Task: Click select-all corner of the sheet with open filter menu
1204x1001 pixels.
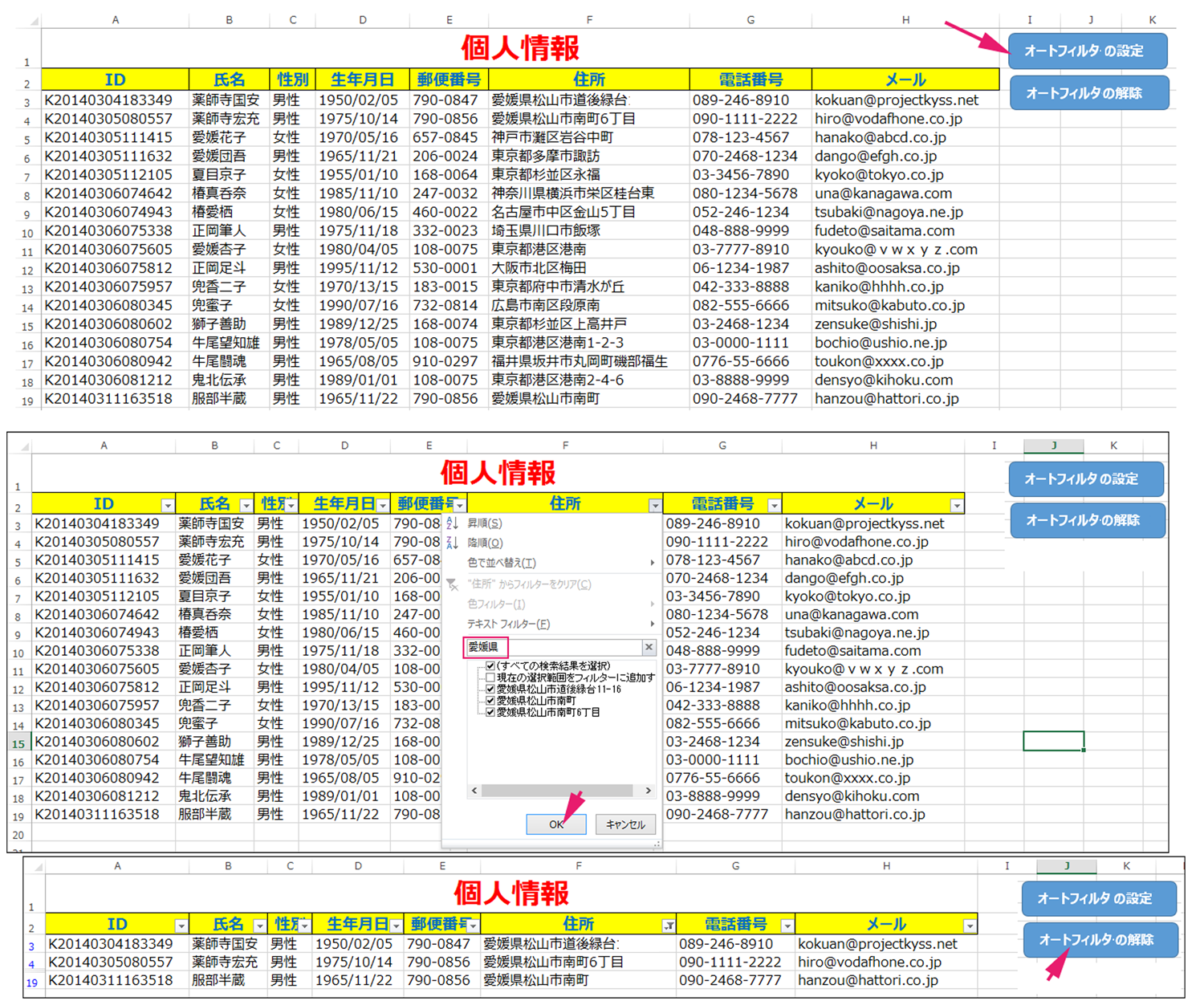Action: point(24,446)
